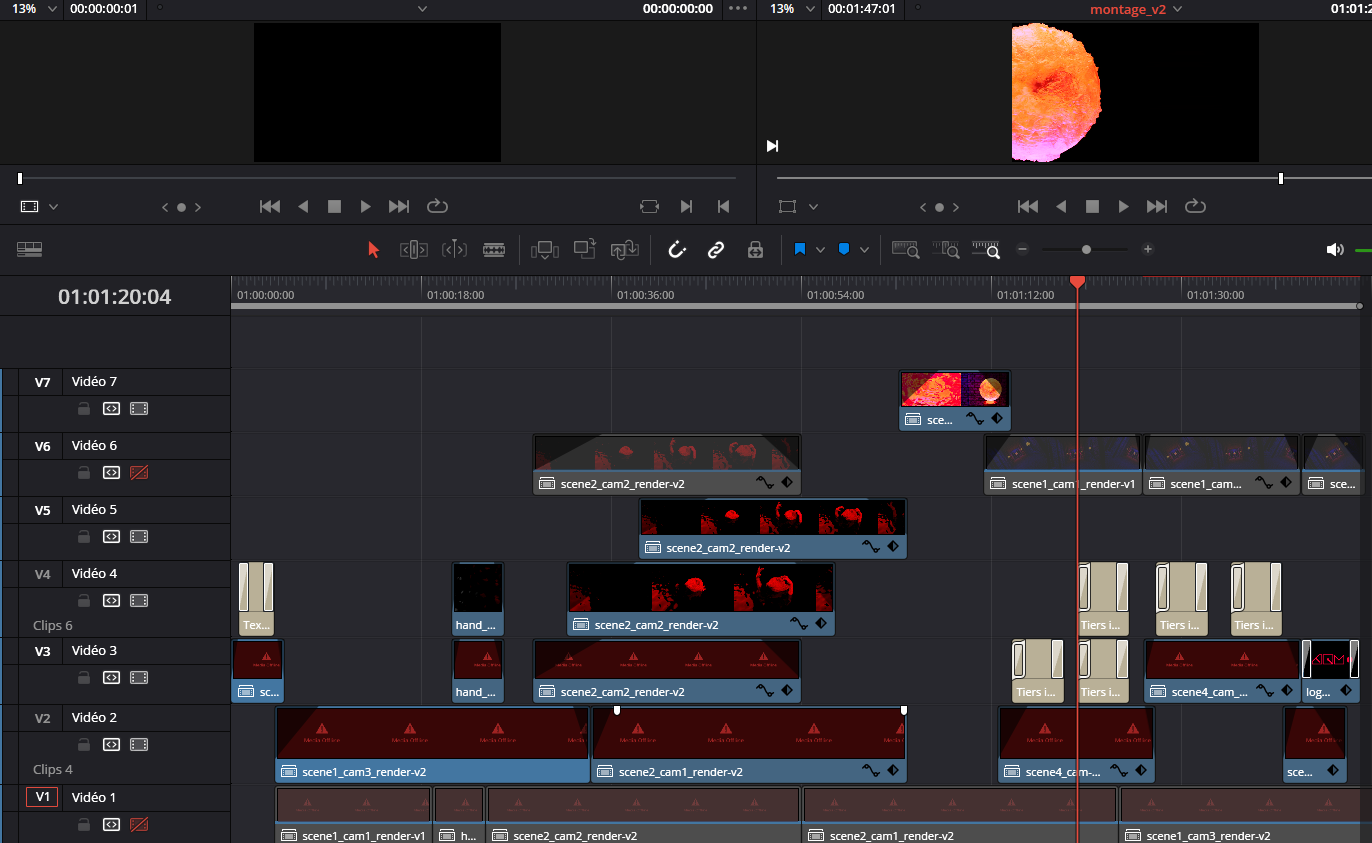Open the source clip name dropdown

(x=422, y=8)
